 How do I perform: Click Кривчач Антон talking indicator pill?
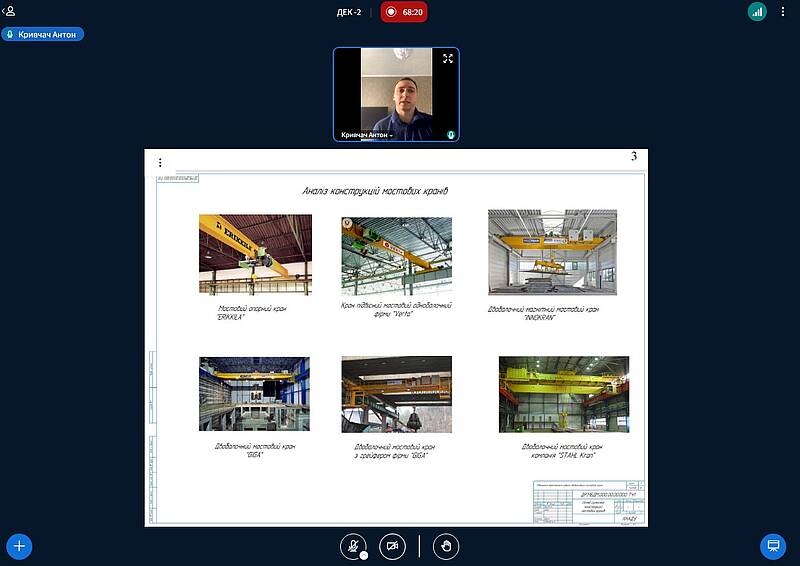(x=42, y=34)
